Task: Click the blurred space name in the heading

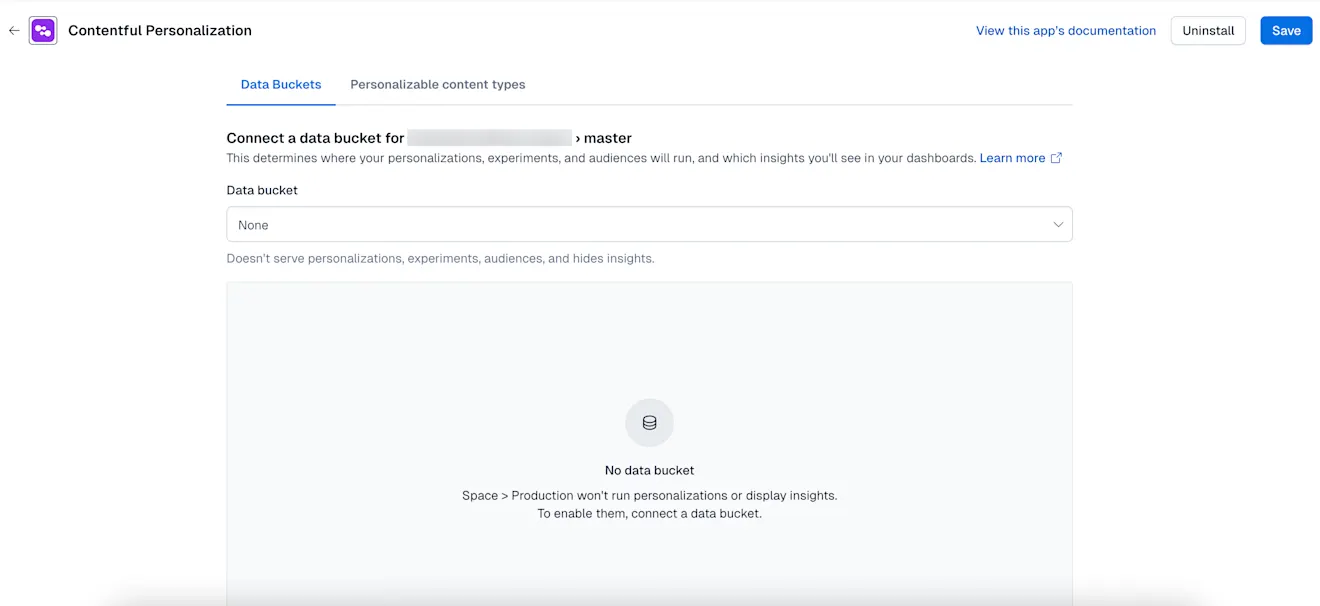Action: click(x=490, y=137)
